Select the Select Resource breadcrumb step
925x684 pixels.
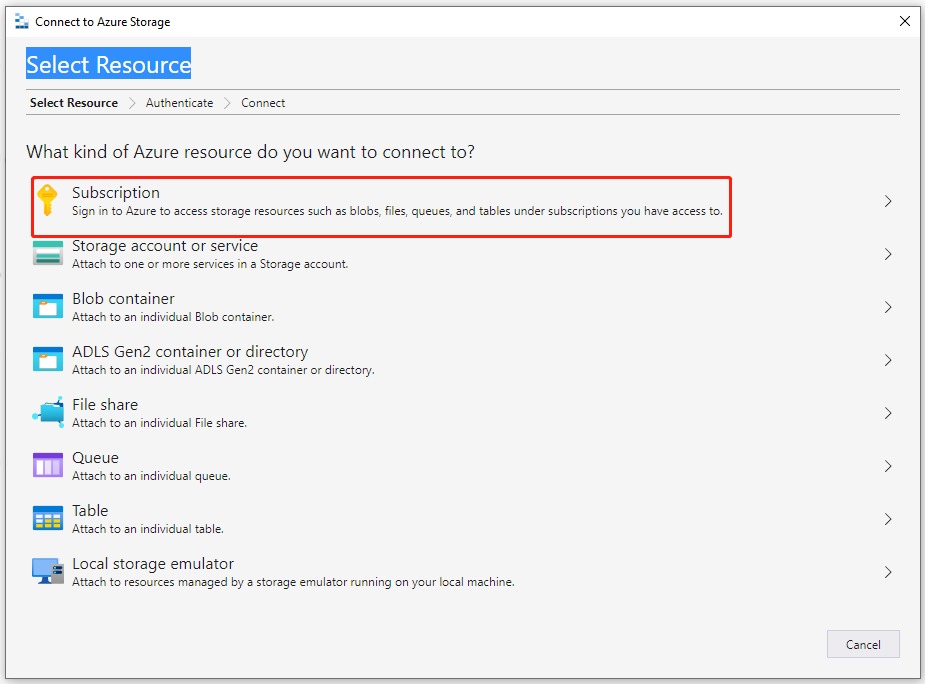click(74, 103)
